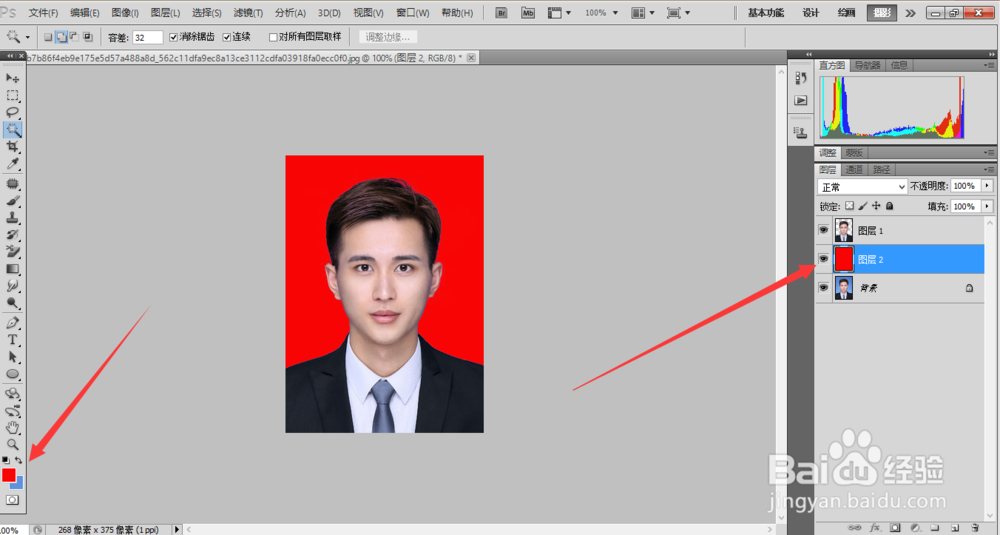This screenshot has width=1000, height=535.
Task: Toggle the contiguous checkbox 连续
Action: pyautogui.click(x=226, y=38)
